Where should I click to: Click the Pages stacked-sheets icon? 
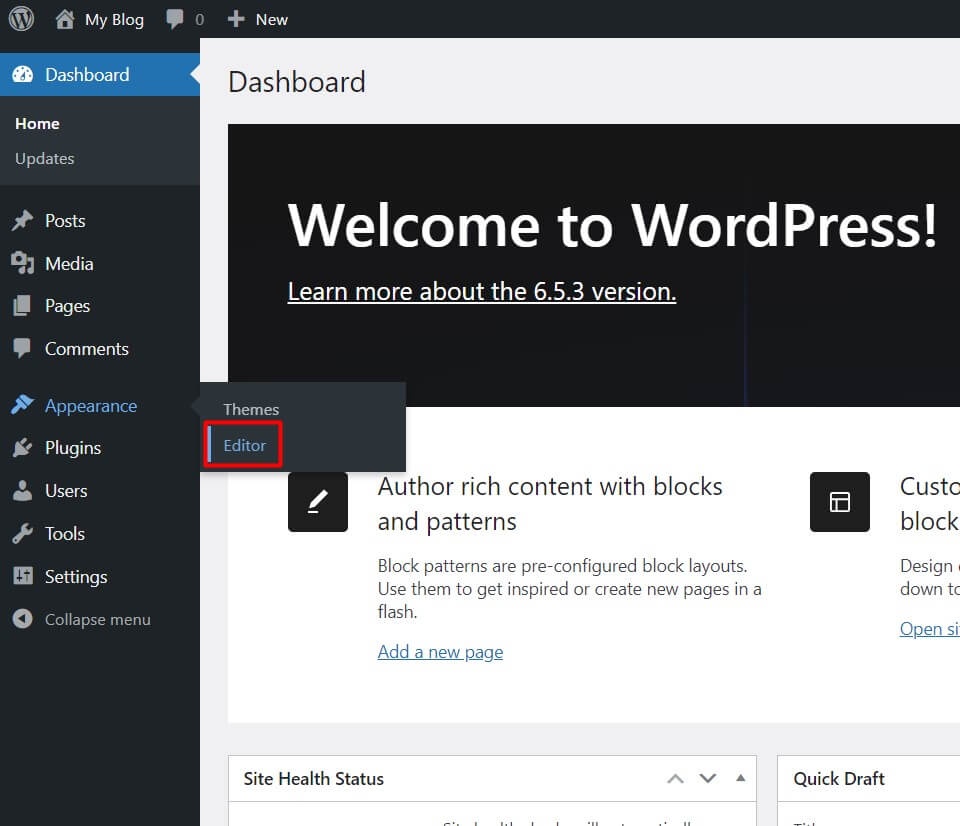(22, 306)
